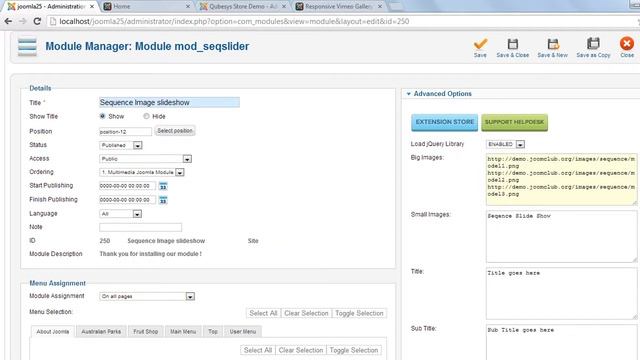Click upper Clear Selection in Menu Selection
The width and height of the screenshot is (640, 360).
tap(306, 313)
